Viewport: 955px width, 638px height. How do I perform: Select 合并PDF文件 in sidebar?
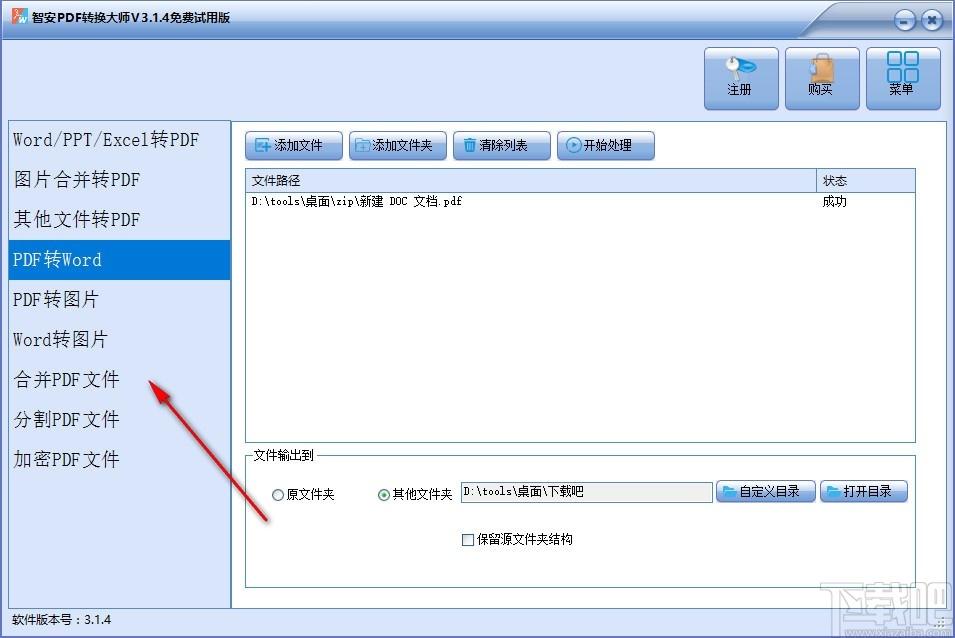click(119, 379)
